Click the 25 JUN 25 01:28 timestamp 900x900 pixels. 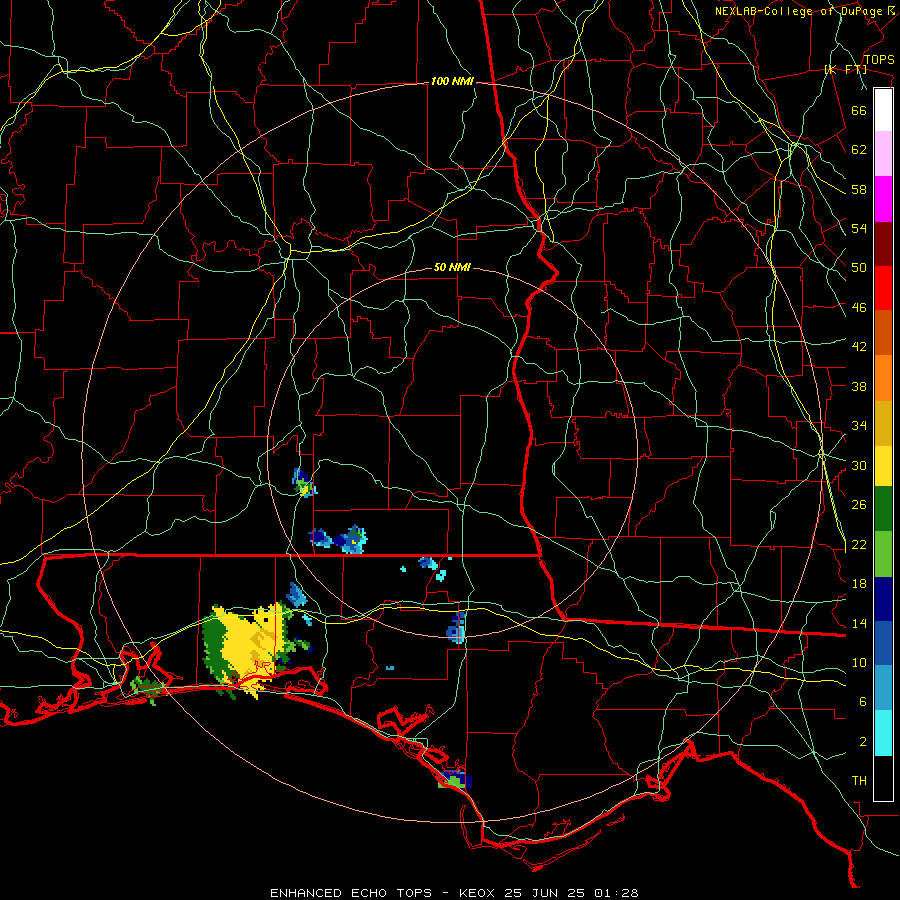coord(571,893)
